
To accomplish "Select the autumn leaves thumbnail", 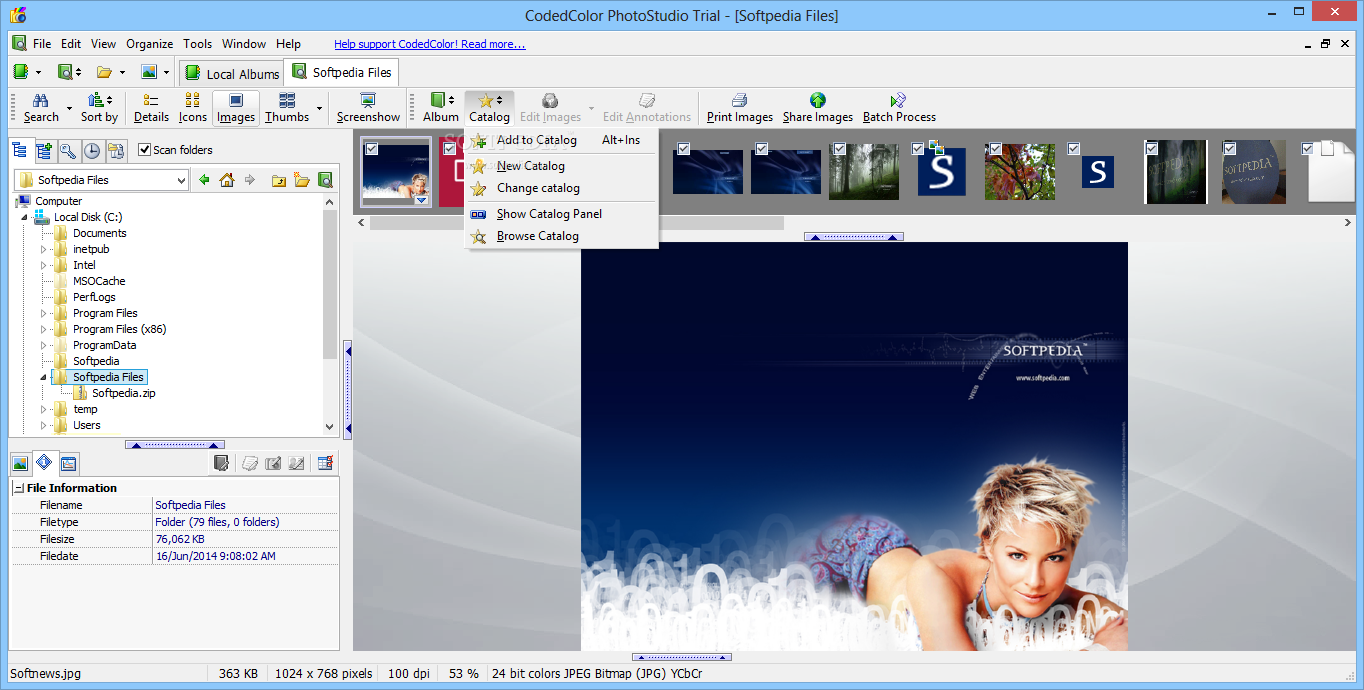I will tap(1020, 171).
